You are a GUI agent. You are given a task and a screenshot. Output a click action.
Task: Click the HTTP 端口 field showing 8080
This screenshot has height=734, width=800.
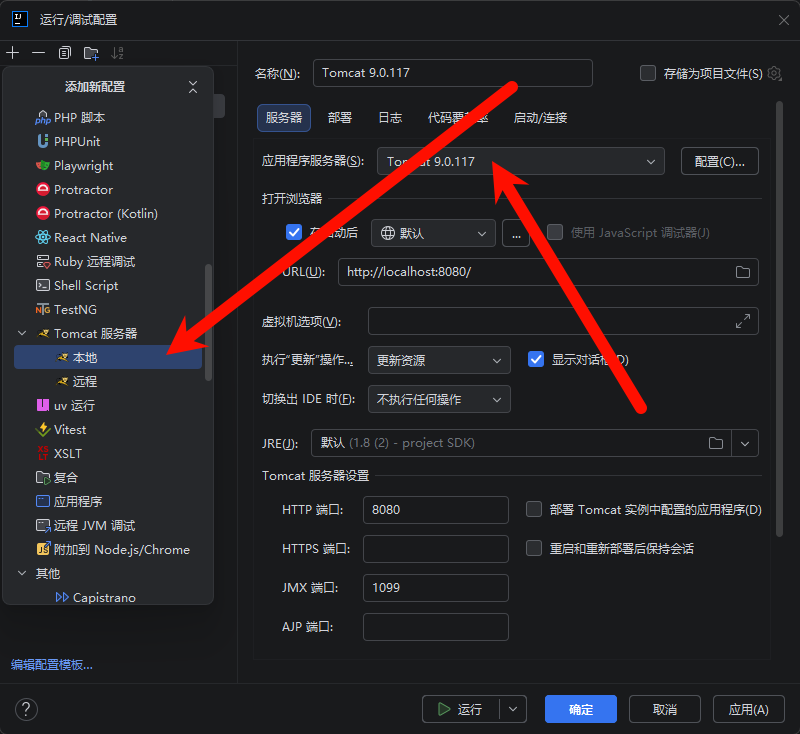pos(436,510)
